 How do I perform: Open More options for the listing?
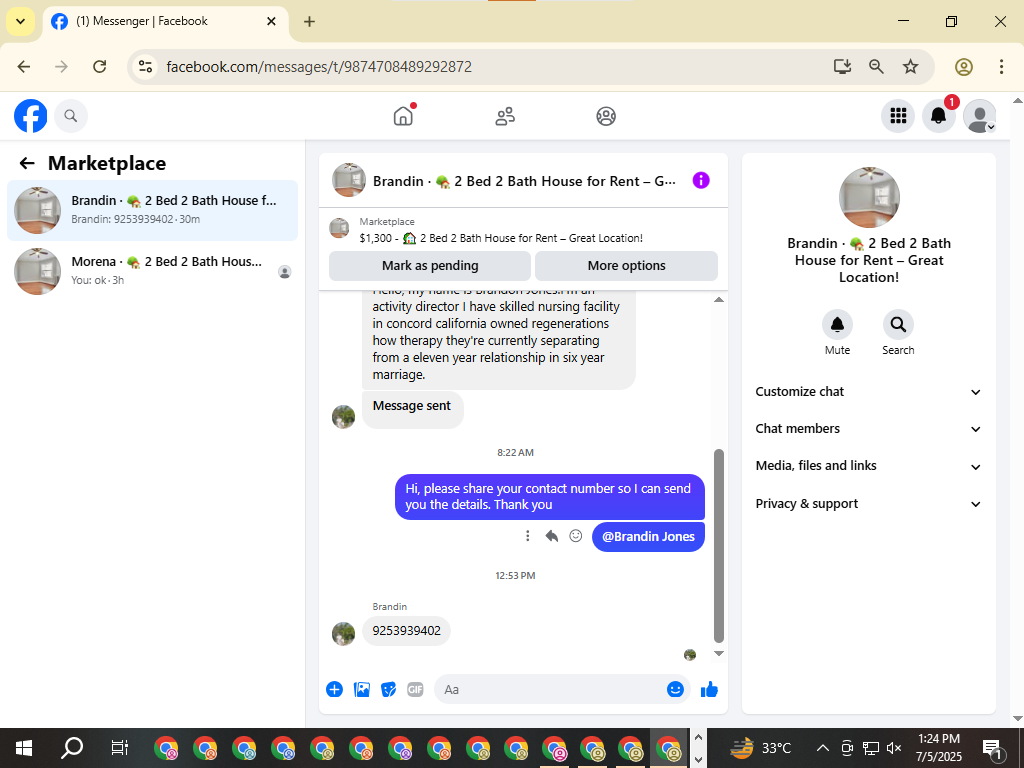(x=626, y=266)
